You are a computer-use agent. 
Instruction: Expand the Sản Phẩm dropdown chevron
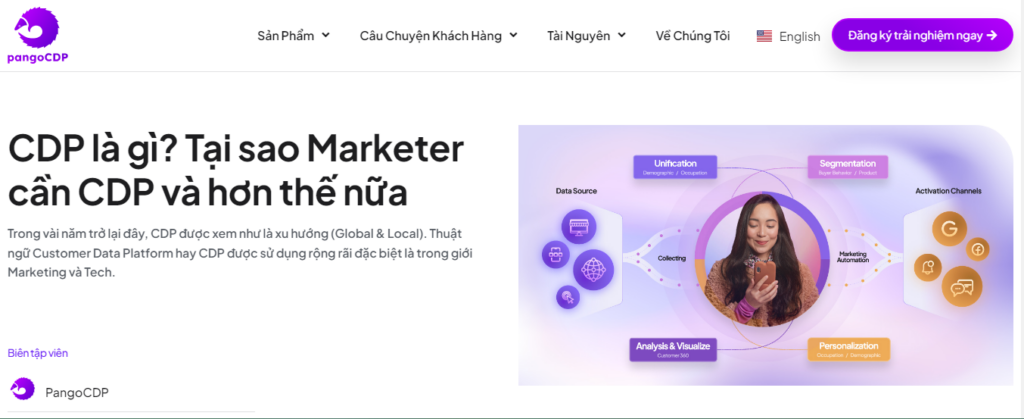(326, 35)
